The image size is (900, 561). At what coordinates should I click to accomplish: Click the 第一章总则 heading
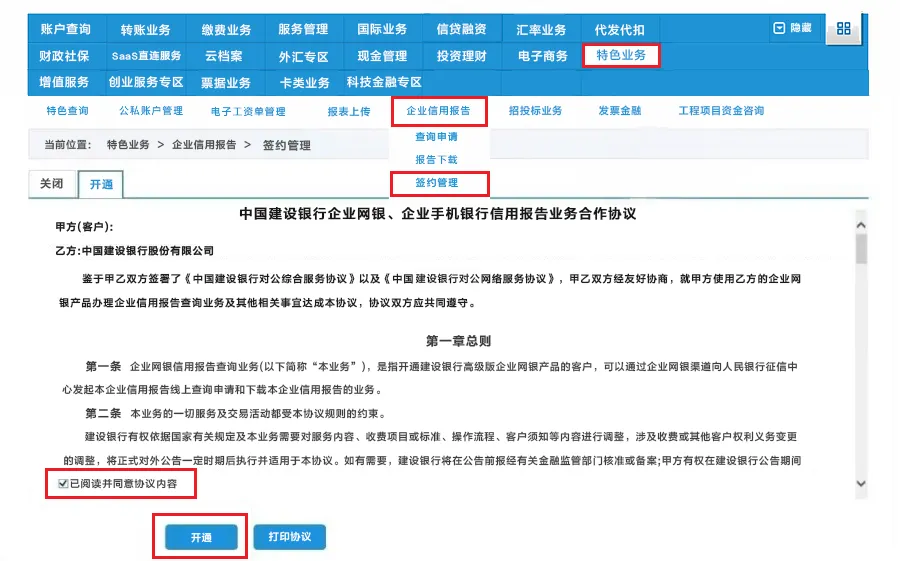click(458, 341)
